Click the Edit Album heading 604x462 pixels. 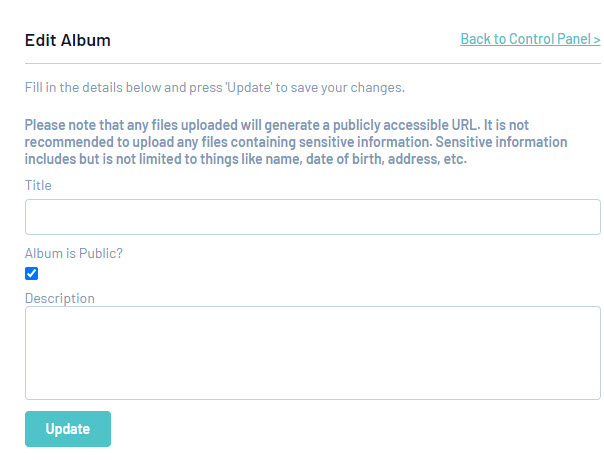[68, 41]
